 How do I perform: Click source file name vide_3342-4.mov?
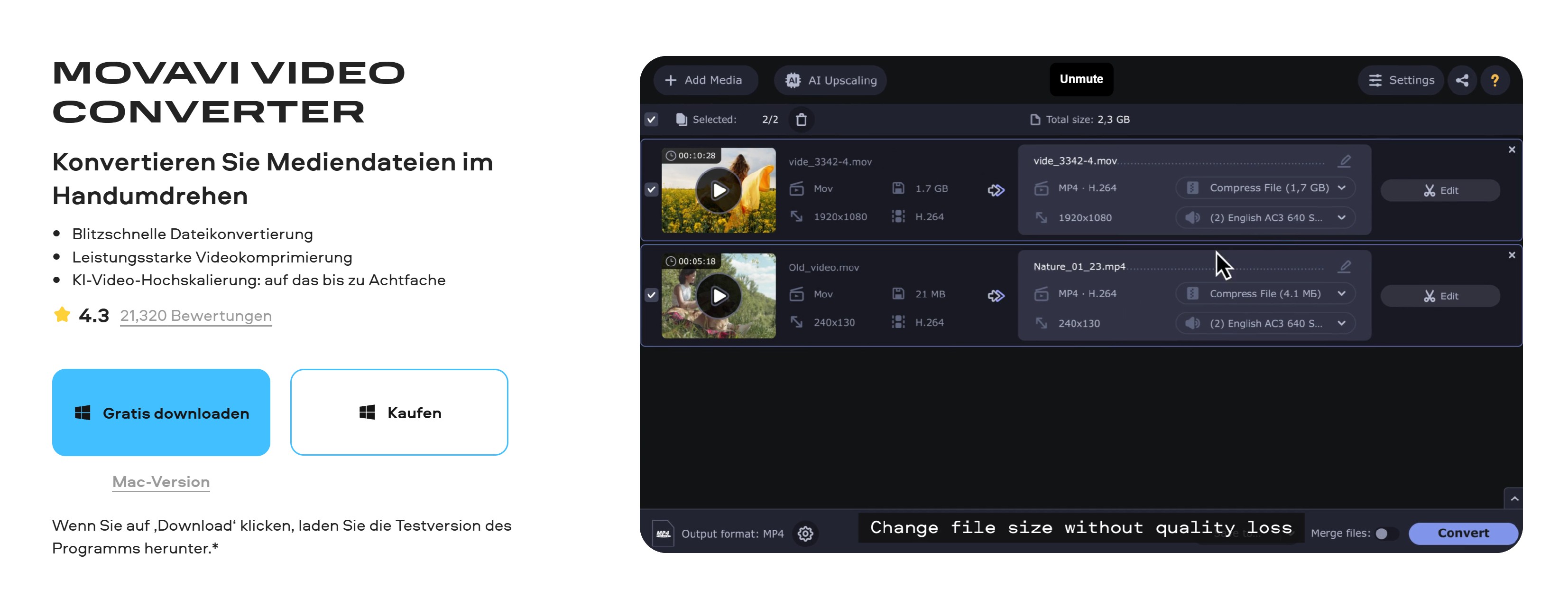click(x=830, y=162)
